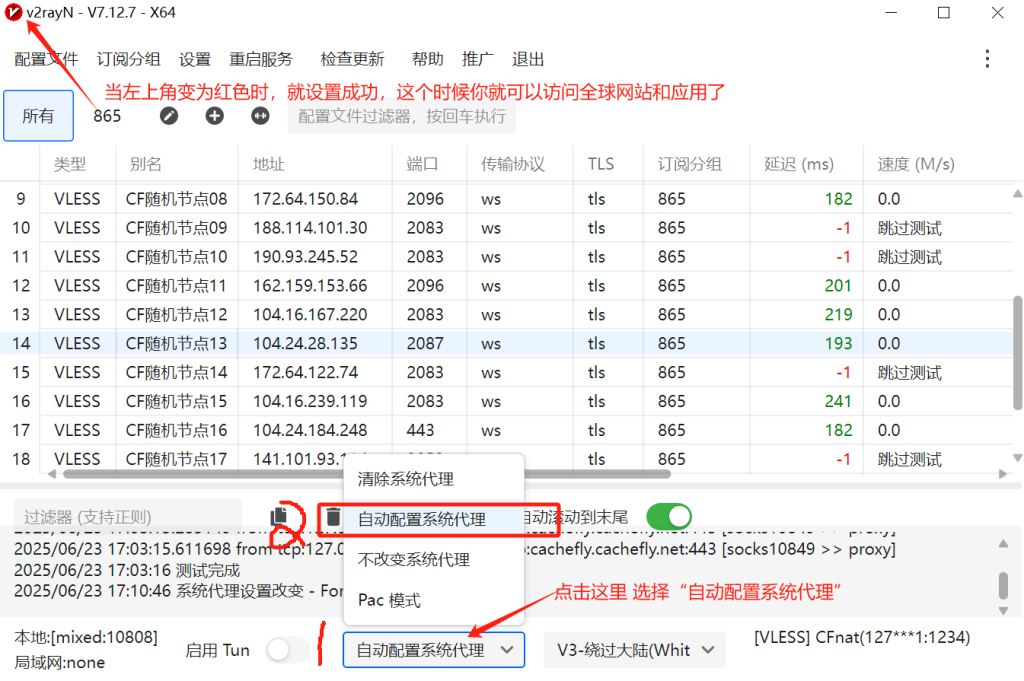Select 不改变系统代理 from the popup list
This screenshot has width=1024, height=681.
(434, 560)
